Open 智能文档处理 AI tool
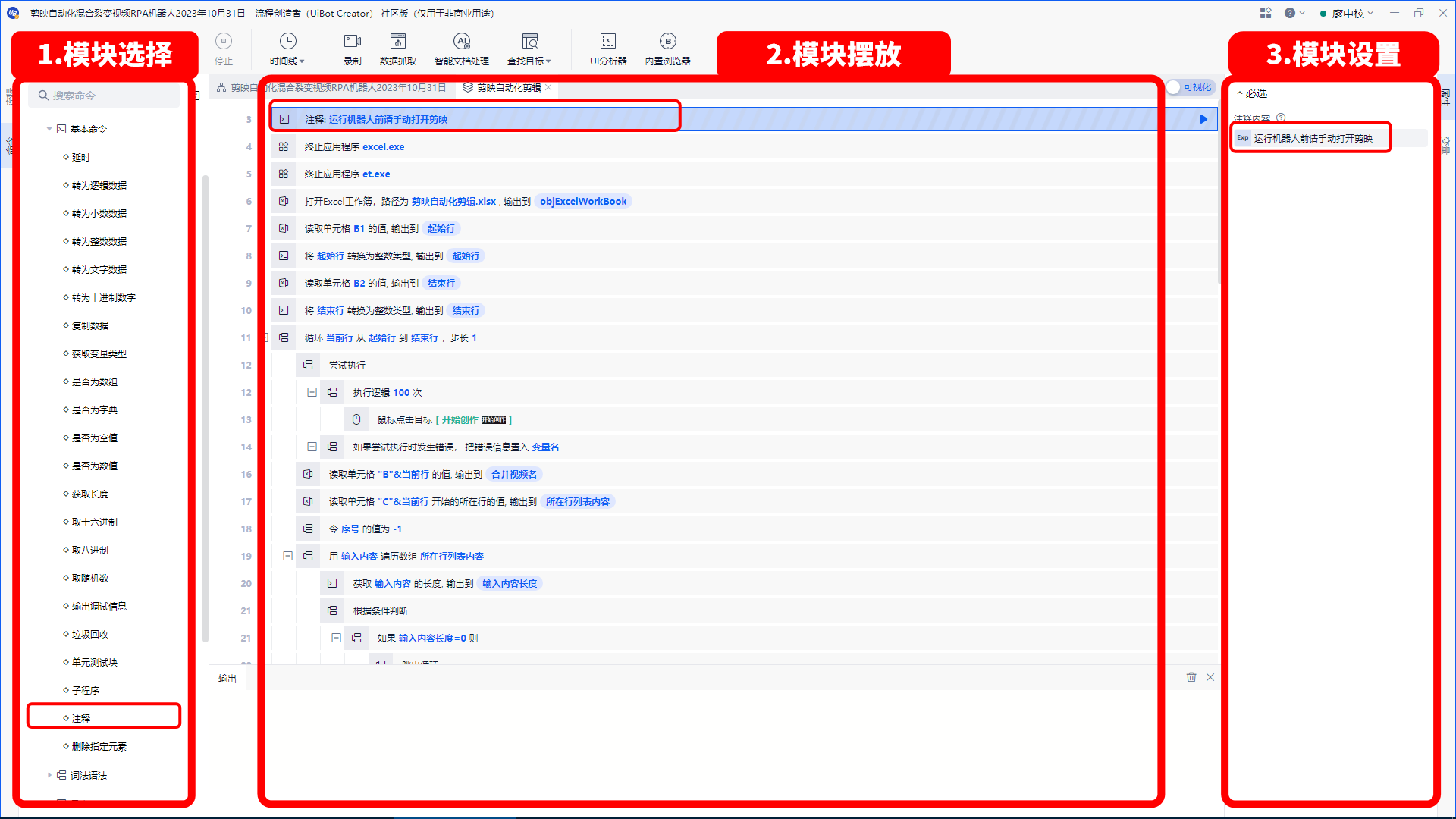 tap(461, 49)
